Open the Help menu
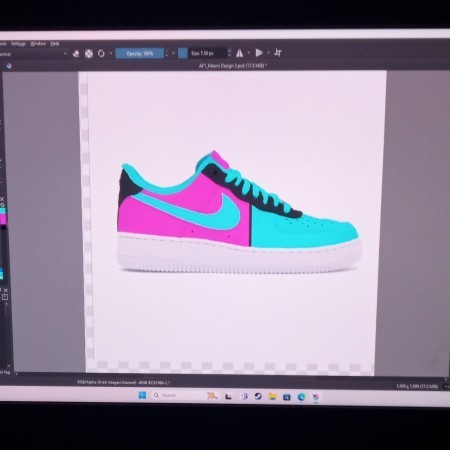 pos(55,44)
